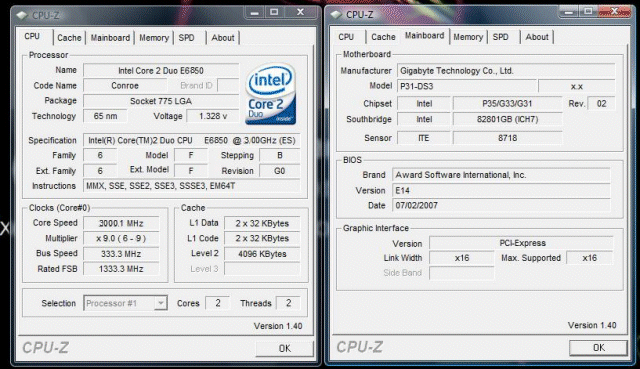Click the CPU-Z icon in right title bar
This screenshot has width=640, height=369.
coord(336,15)
